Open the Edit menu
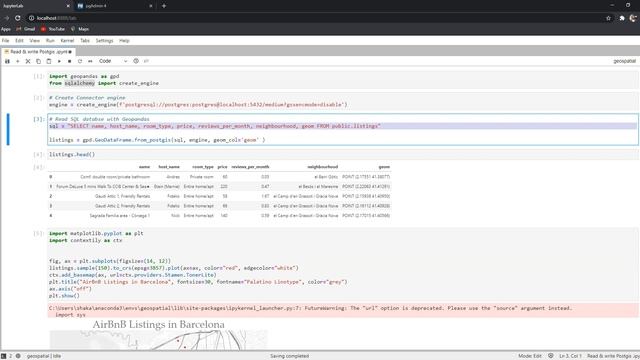Image resolution: width=640 pixels, height=360 pixels. pos(19,41)
